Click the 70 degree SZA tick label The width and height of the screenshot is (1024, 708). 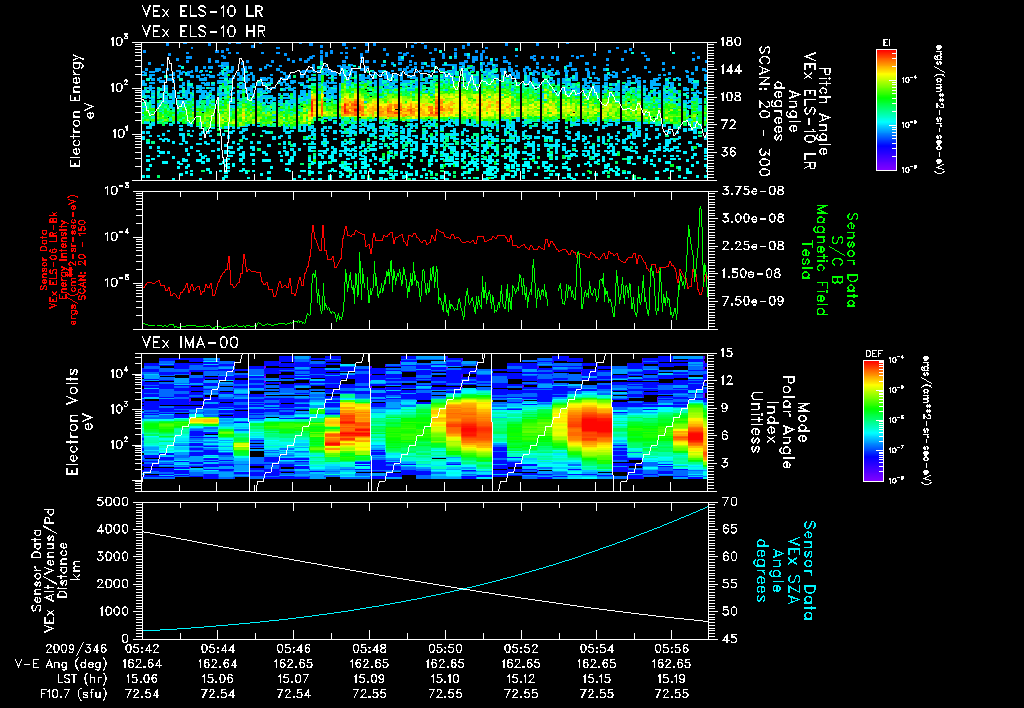(731, 502)
